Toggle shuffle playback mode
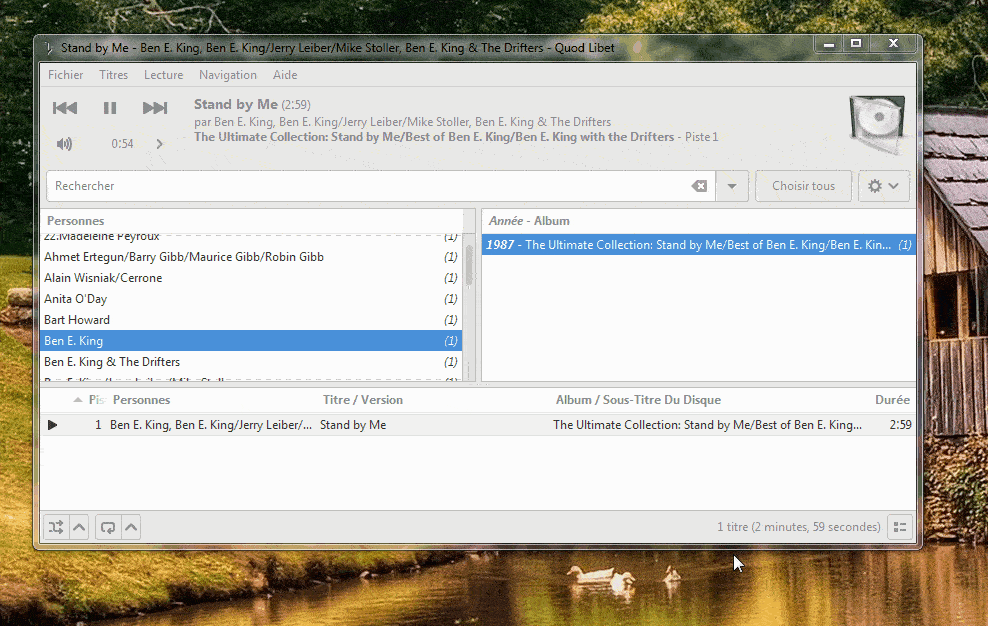The height and width of the screenshot is (626, 988). [x=56, y=527]
